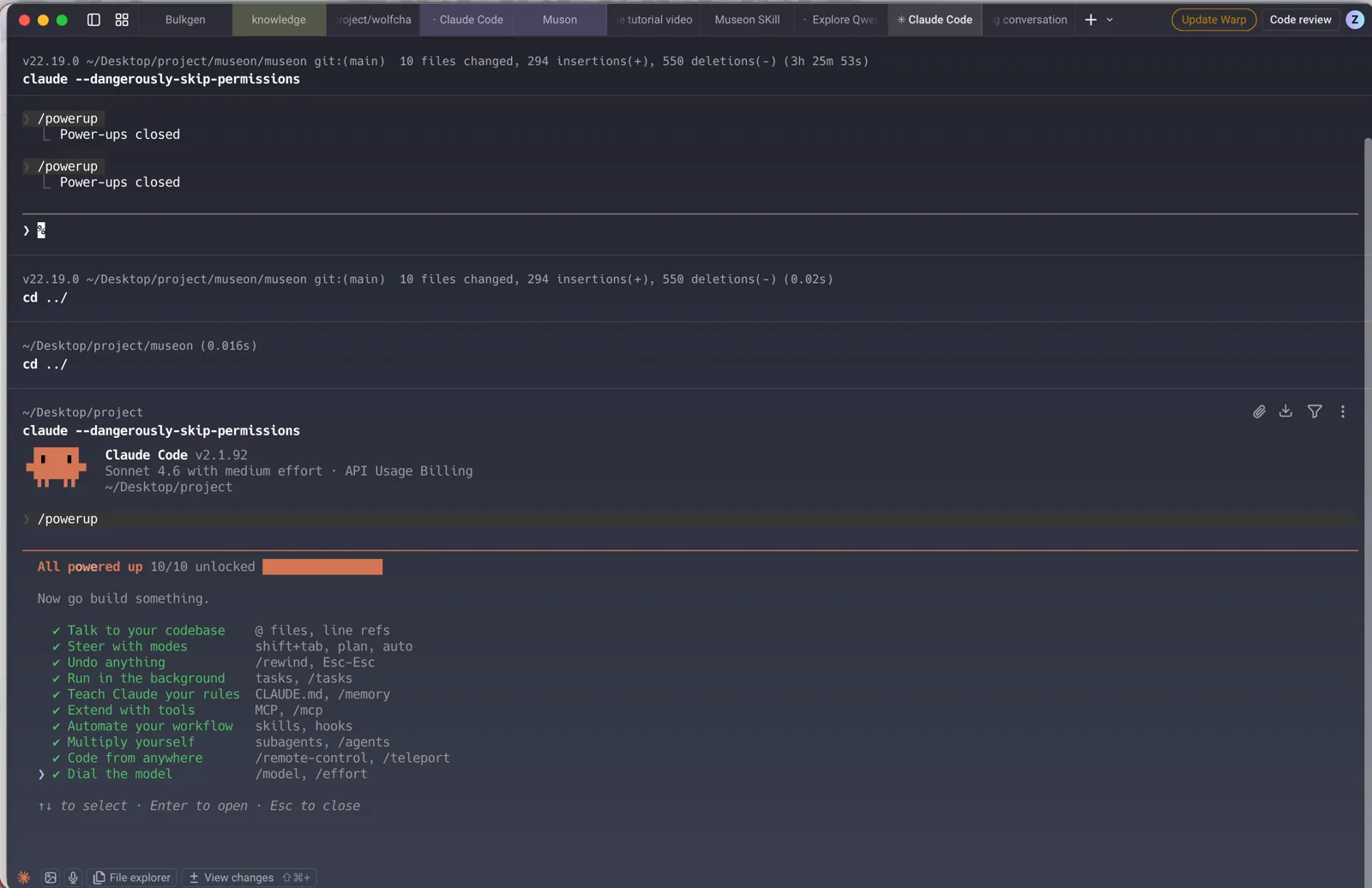Viewport: 1372px width, 888px height.
Task: Click the download icon on the block
Action: [x=1285, y=411]
